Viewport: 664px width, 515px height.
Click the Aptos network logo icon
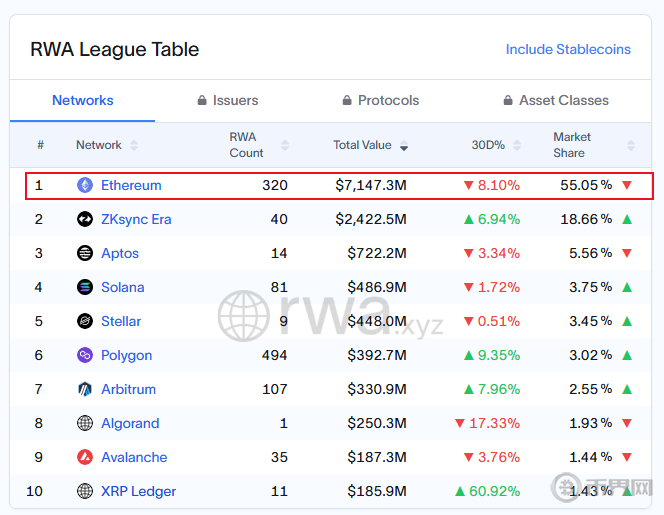coord(85,253)
